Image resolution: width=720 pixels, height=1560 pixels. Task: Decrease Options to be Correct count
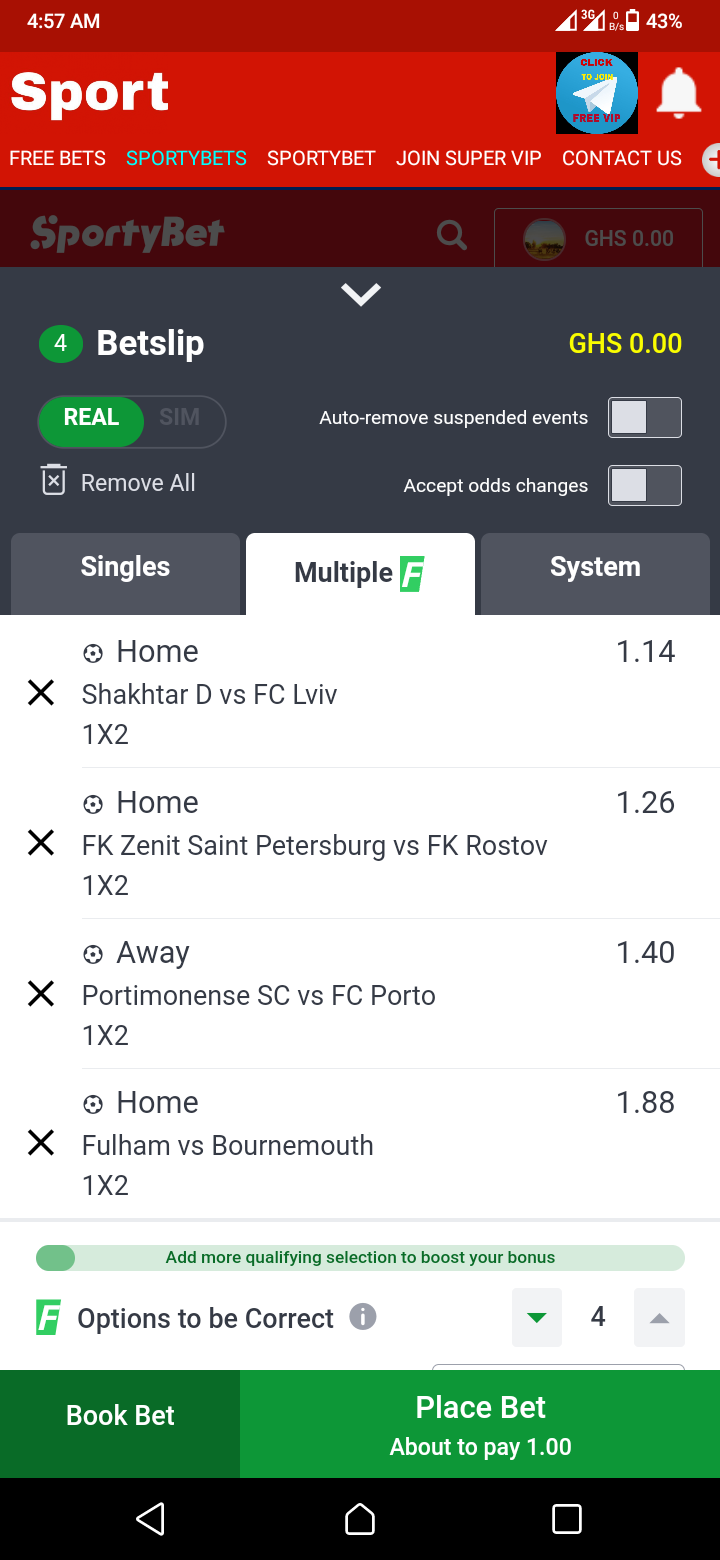tap(537, 1318)
